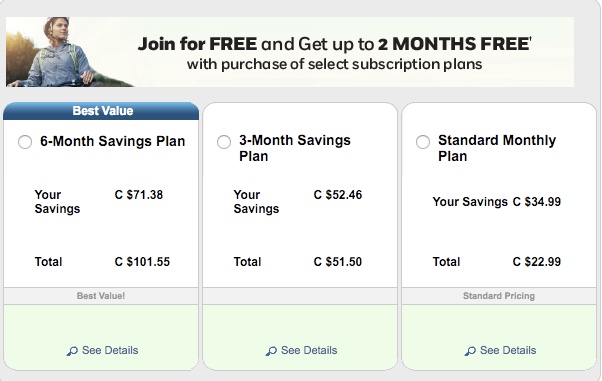Click the Standard Pricing footer label

pos(499,296)
